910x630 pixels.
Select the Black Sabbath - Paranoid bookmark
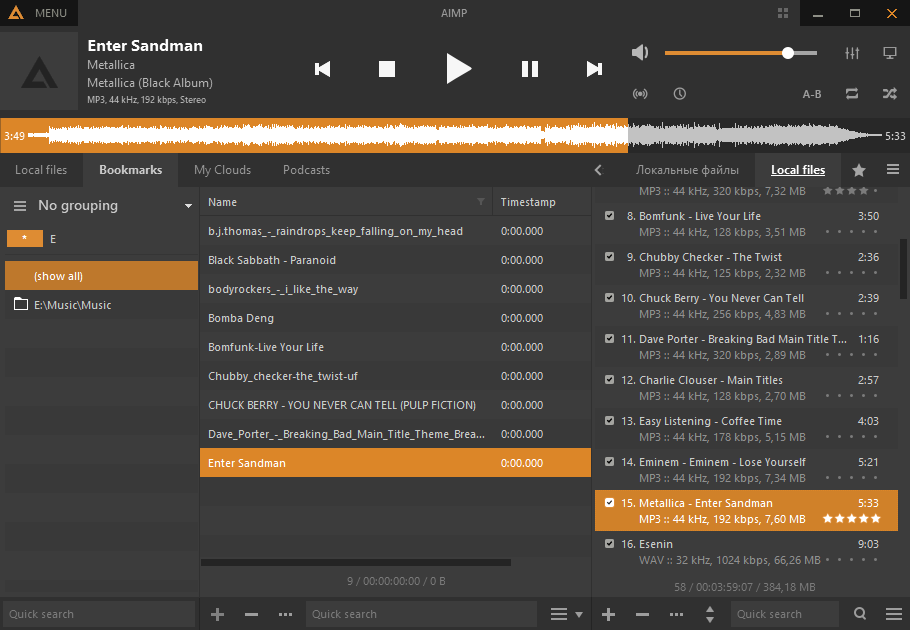(395, 260)
